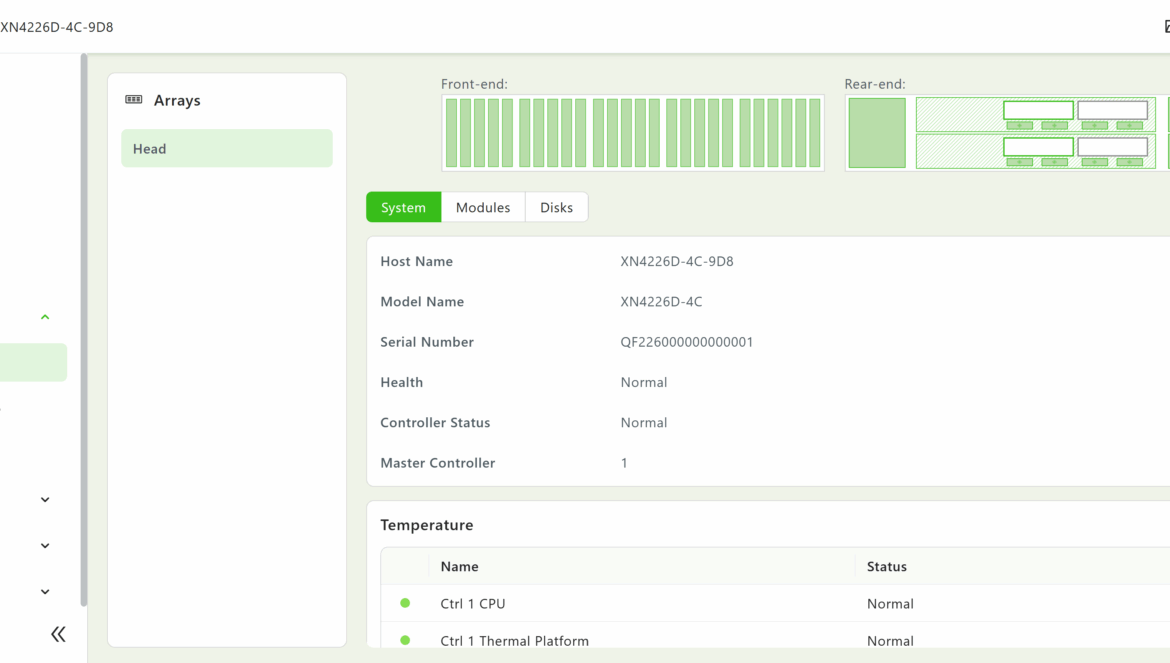Click the solid green Rear-end module block

[877, 133]
